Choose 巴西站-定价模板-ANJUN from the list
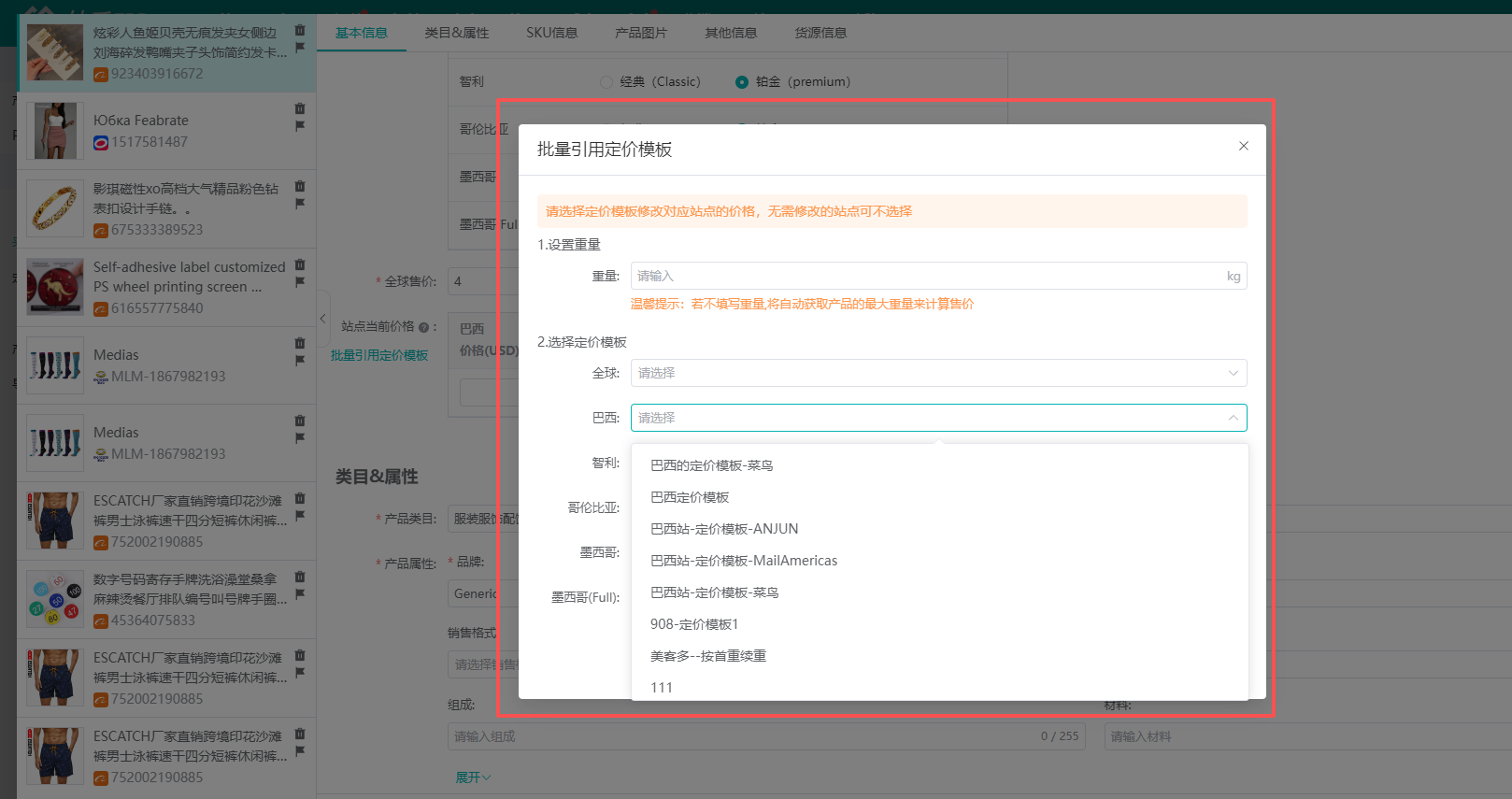The height and width of the screenshot is (799, 1512). pyautogui.click(x=724, y=529)
